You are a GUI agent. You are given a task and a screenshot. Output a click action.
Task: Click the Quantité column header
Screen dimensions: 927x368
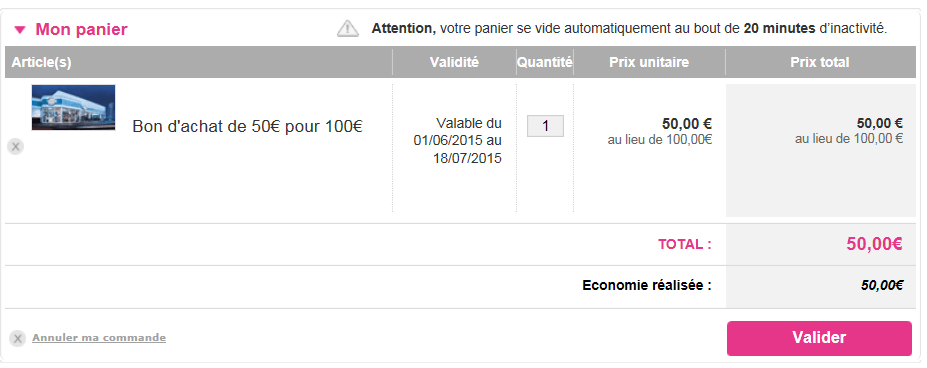(544, 62)
